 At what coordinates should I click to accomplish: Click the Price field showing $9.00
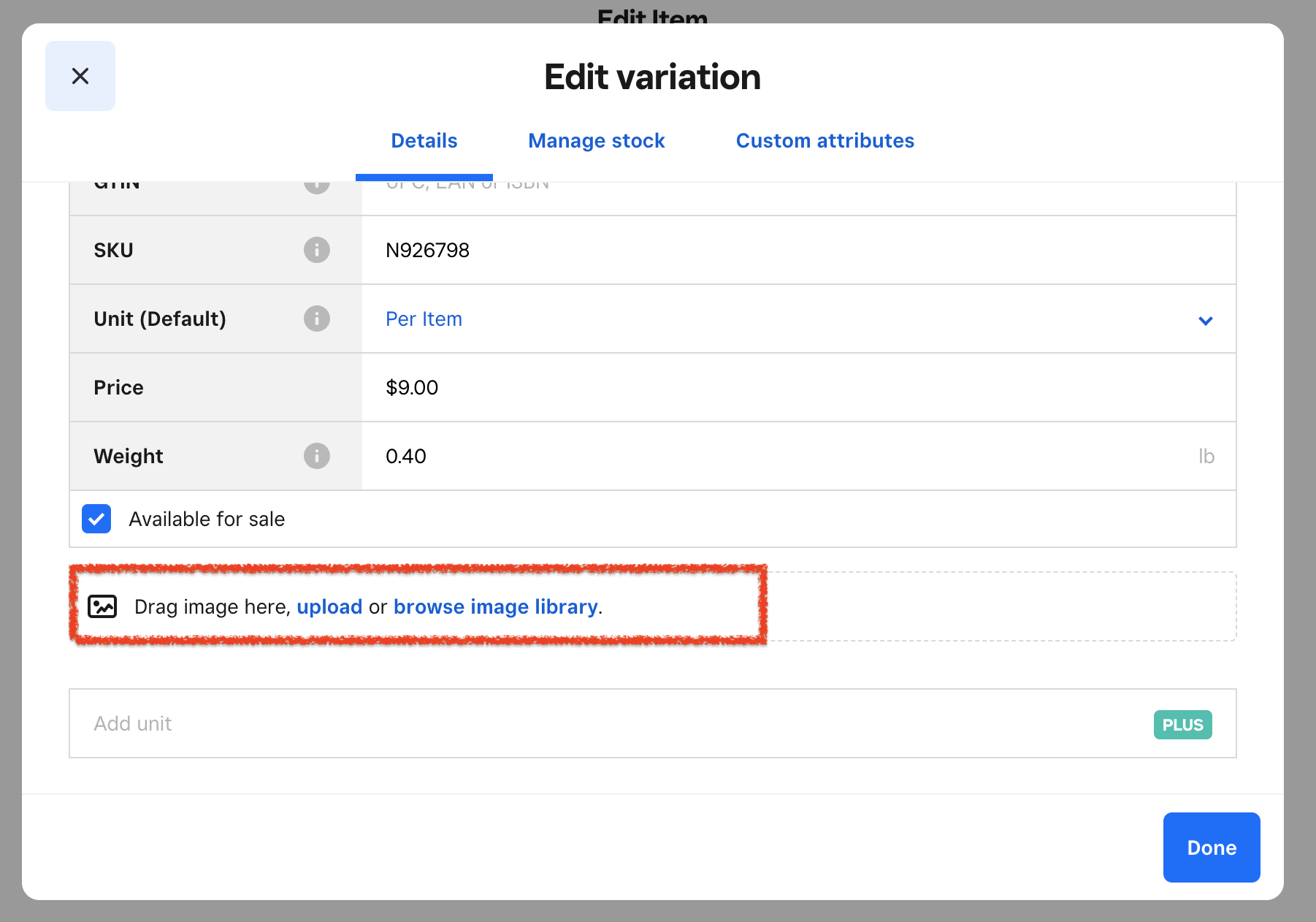coord(799,387)
